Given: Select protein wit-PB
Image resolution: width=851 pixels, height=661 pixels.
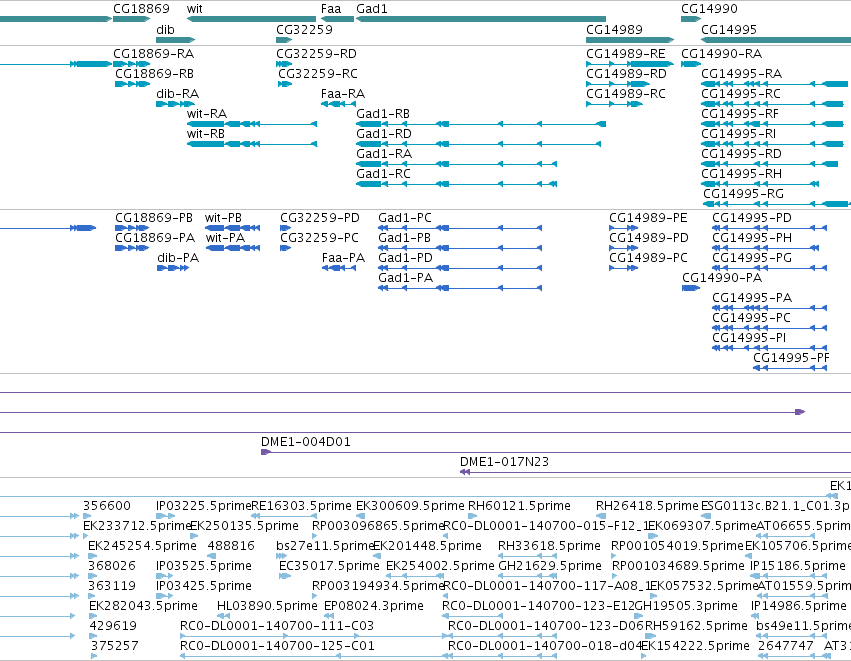Looking at the screenshot, I should (x=224, y=218).
